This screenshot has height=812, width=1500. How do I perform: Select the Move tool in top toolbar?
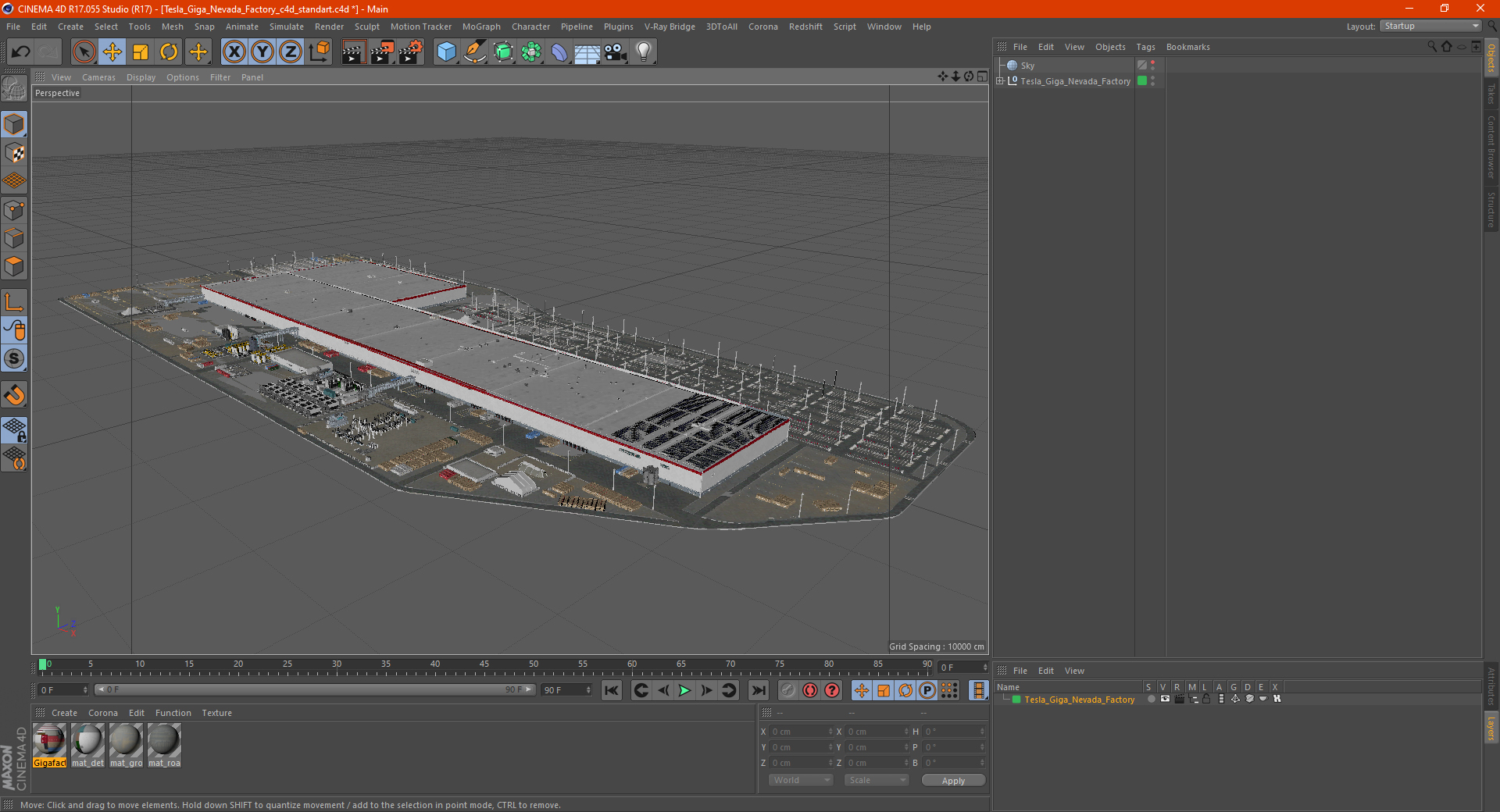click(x=112, y=52)
